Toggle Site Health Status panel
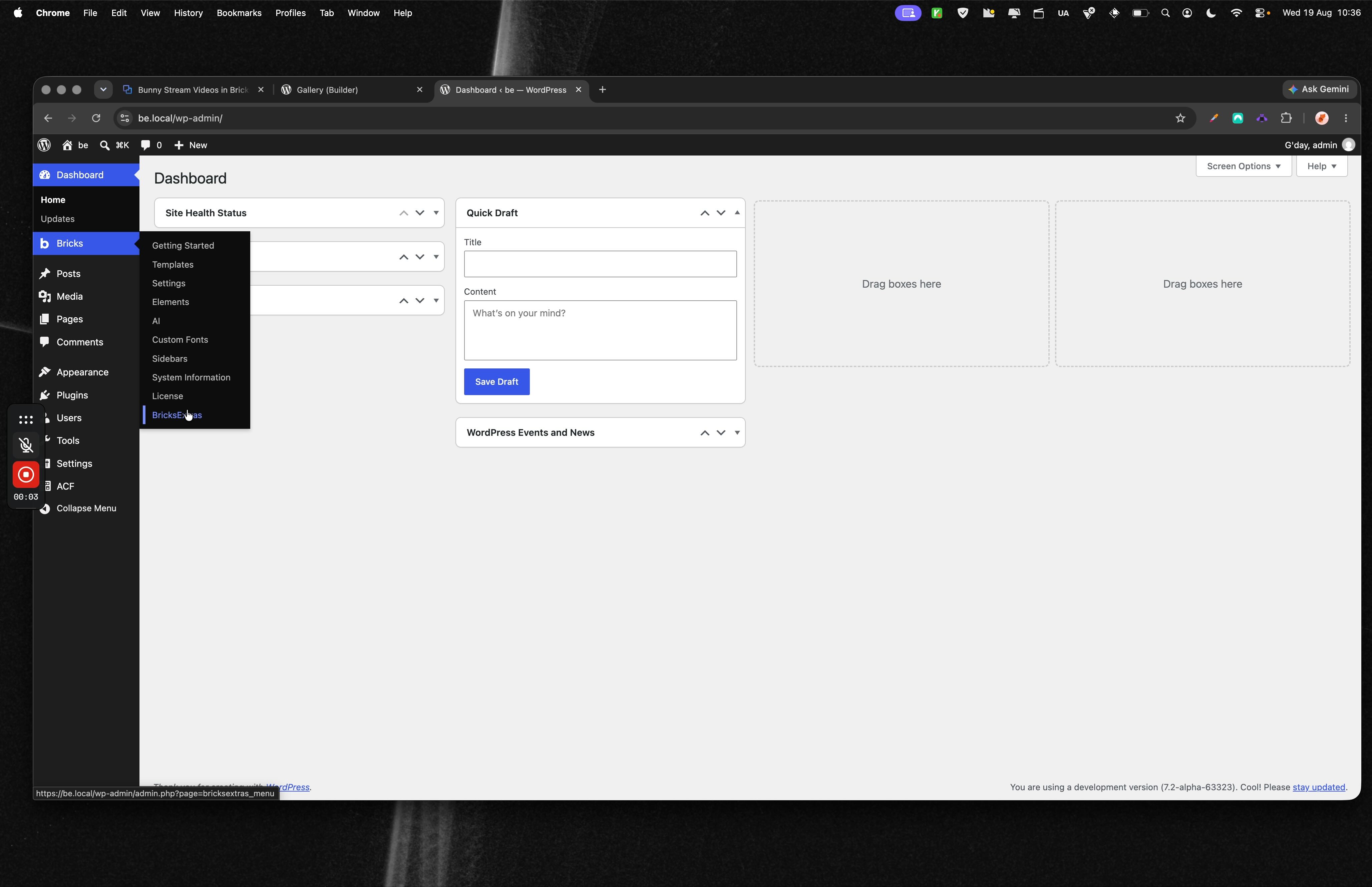This screenshot has height=887, width=1372. pos(436,213)
